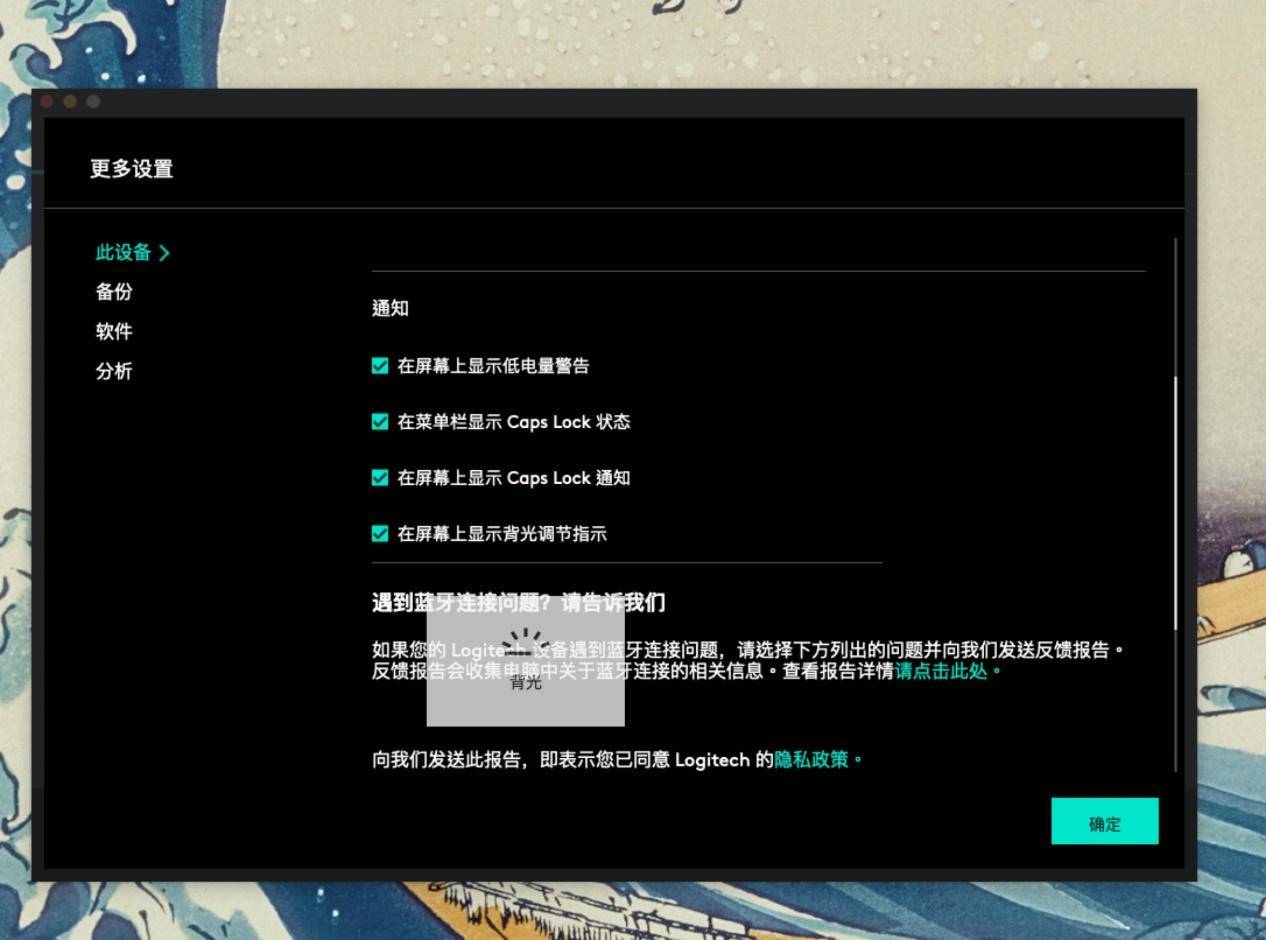1266x940 pixels.
Task: Click the green window zoom button
Action: click(93, 101)
